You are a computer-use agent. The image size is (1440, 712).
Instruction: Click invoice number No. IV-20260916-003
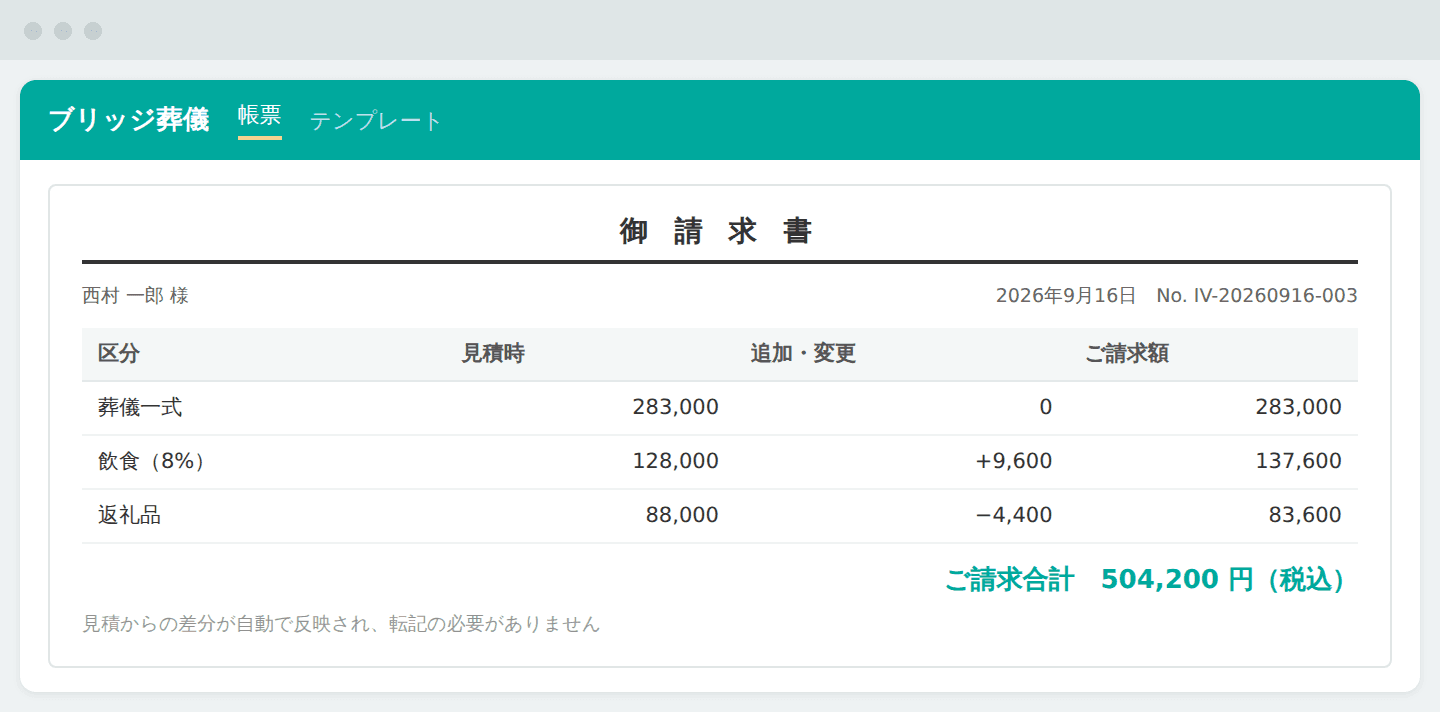point(1257,296)
